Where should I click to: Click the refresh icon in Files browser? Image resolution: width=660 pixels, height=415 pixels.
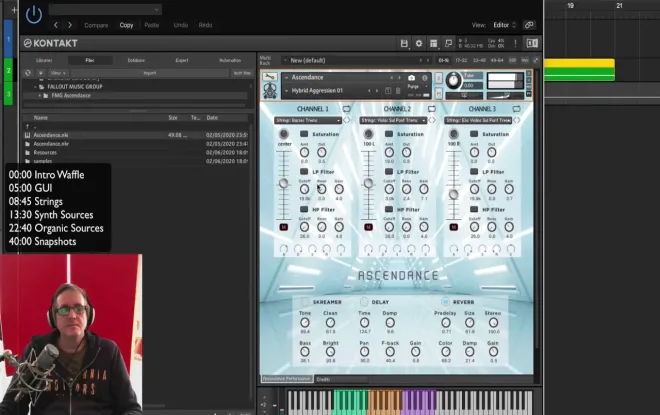tap(28, 73)
